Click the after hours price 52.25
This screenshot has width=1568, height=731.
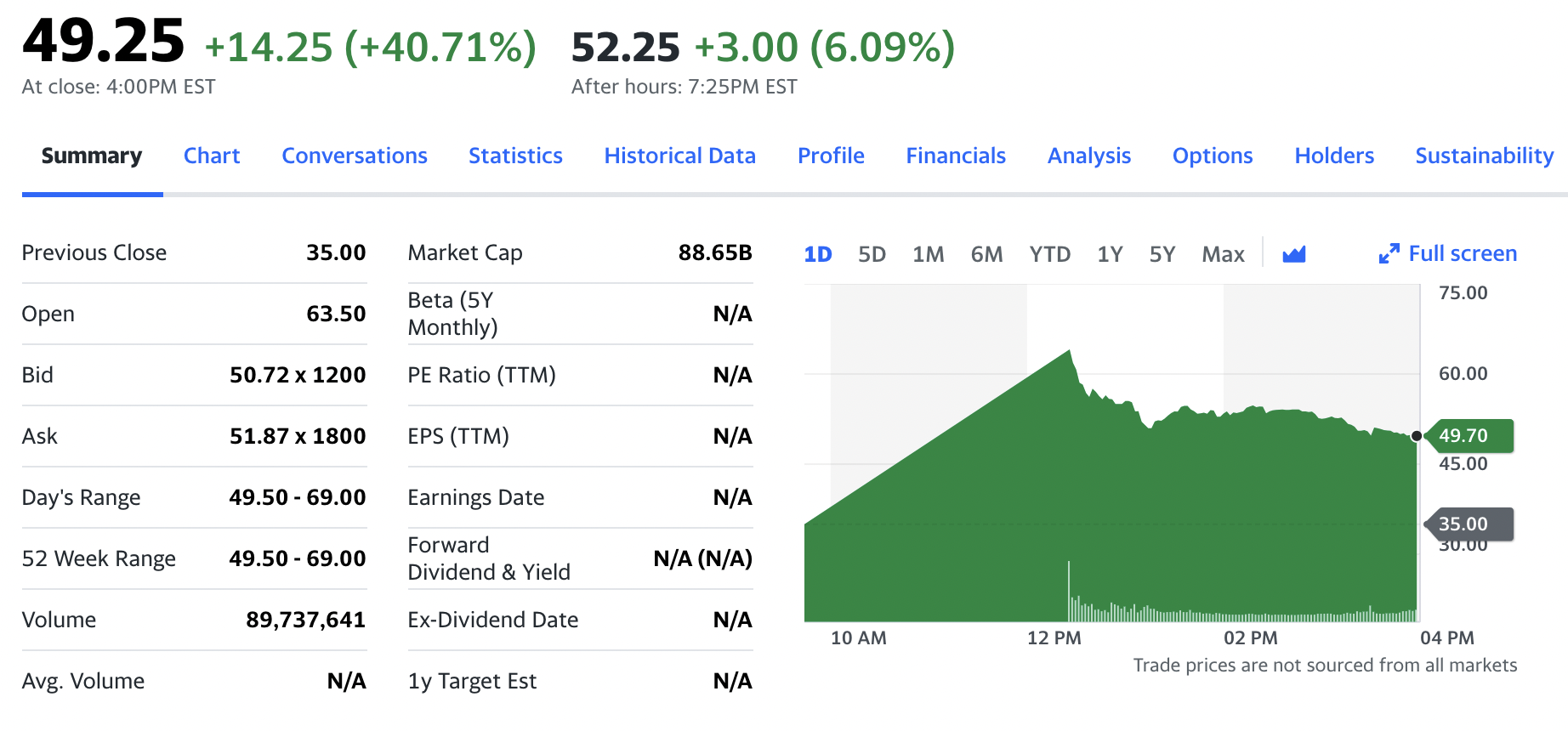pyautogui.click(x=626, y=47)
